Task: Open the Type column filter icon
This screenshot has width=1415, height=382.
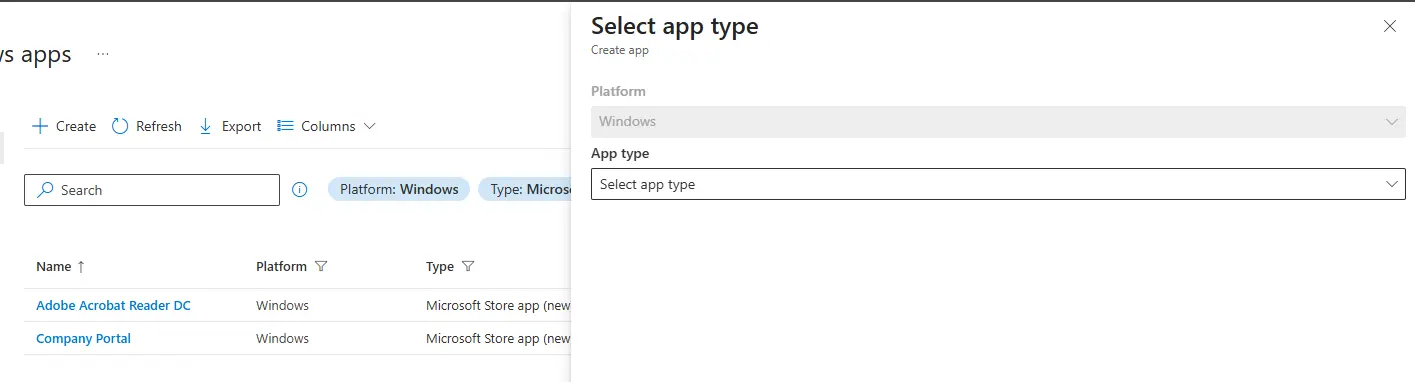Action: tap(468, 267)
